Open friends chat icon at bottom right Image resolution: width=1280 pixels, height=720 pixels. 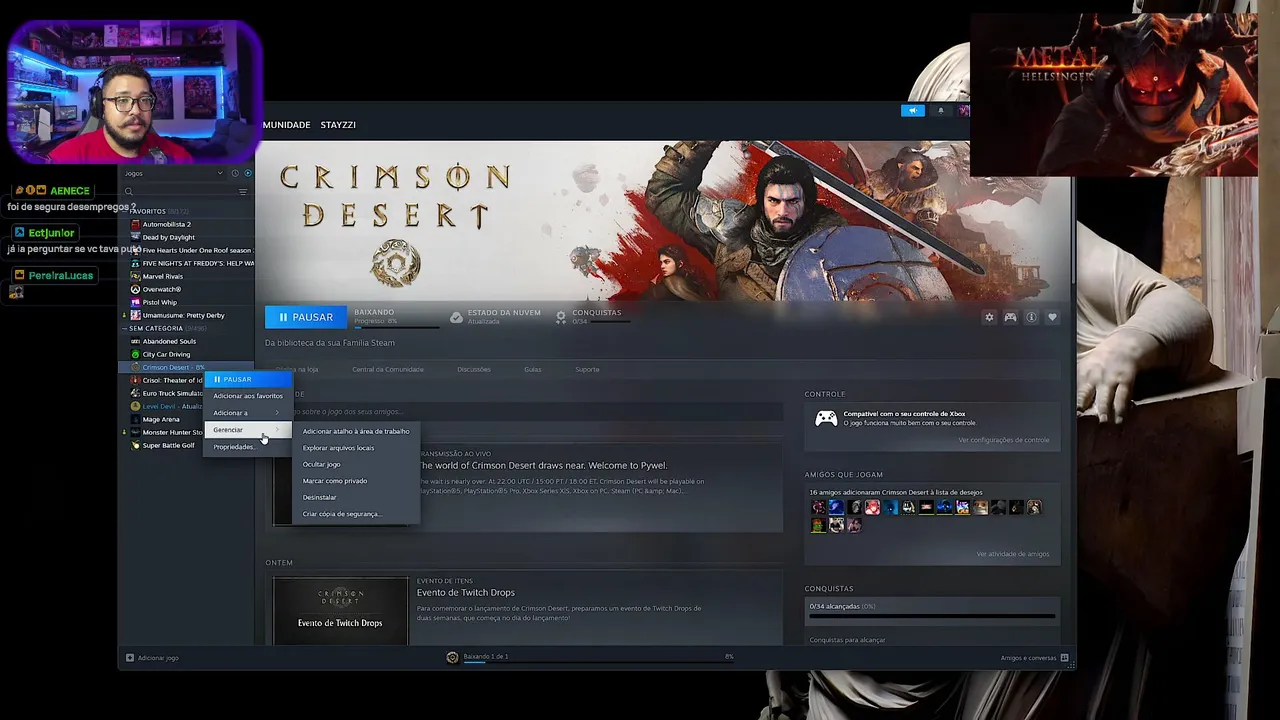point(1064,658)
